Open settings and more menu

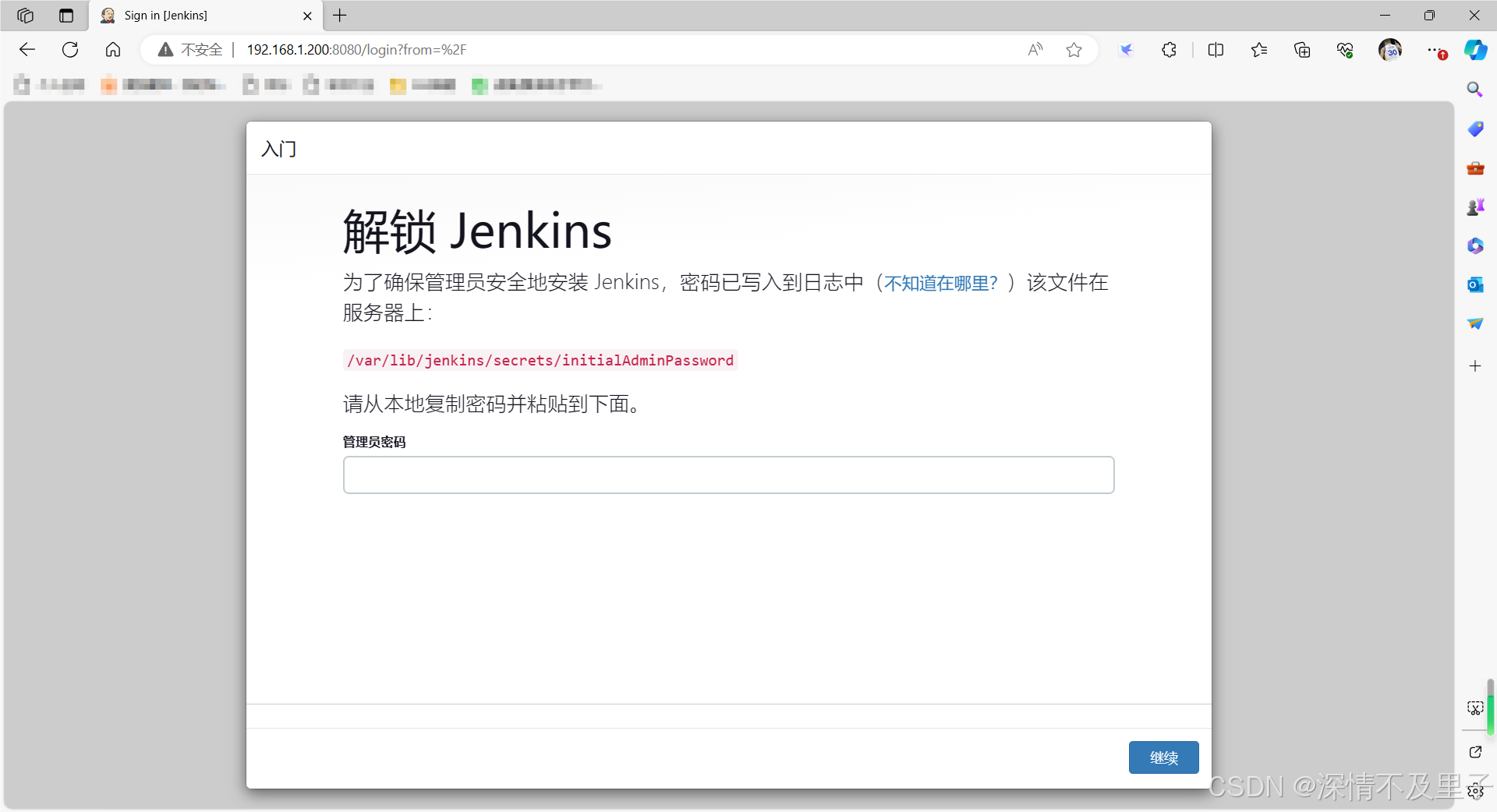[x=1435, y=50]
